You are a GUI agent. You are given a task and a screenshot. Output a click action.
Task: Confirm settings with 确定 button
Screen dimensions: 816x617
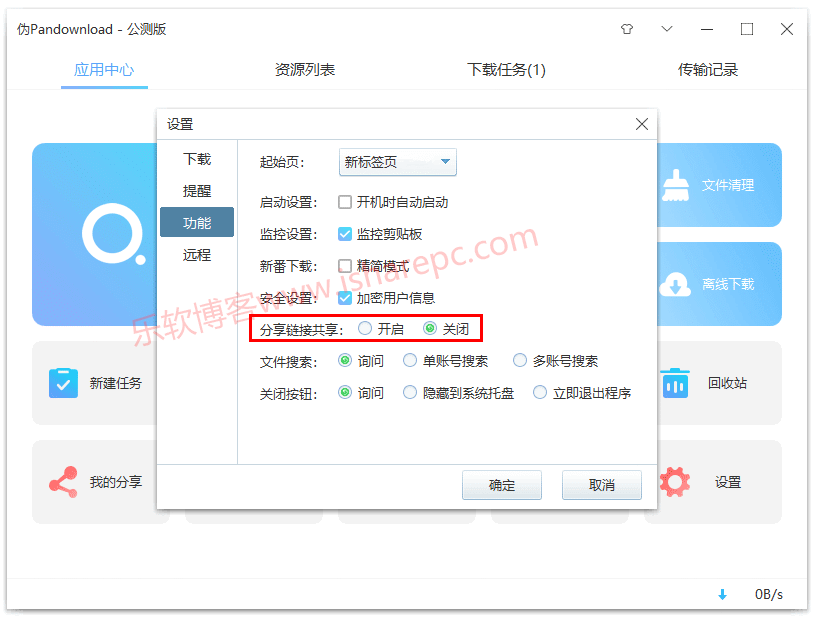tap(501, 485)
